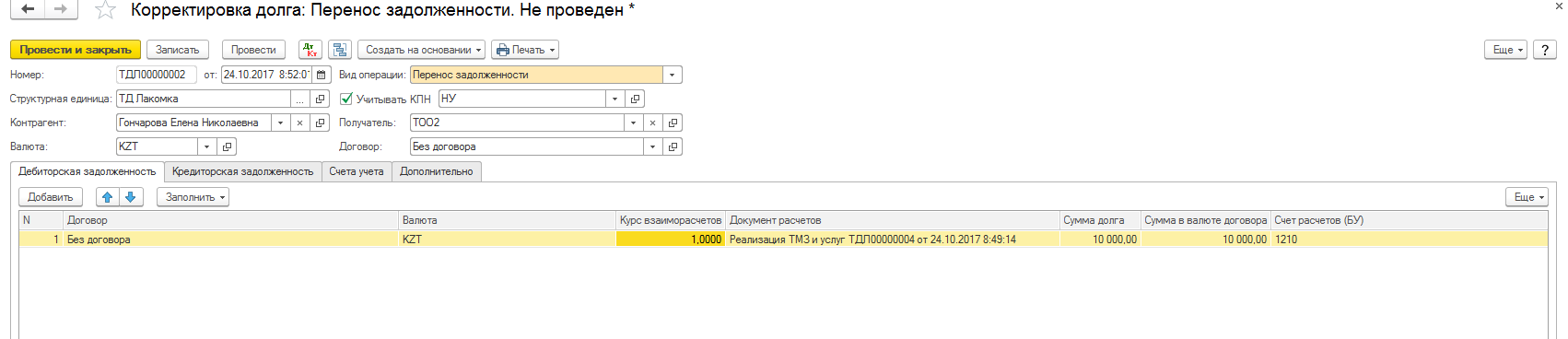Open Учитывать КПН НУ item icon

[635, 99]
